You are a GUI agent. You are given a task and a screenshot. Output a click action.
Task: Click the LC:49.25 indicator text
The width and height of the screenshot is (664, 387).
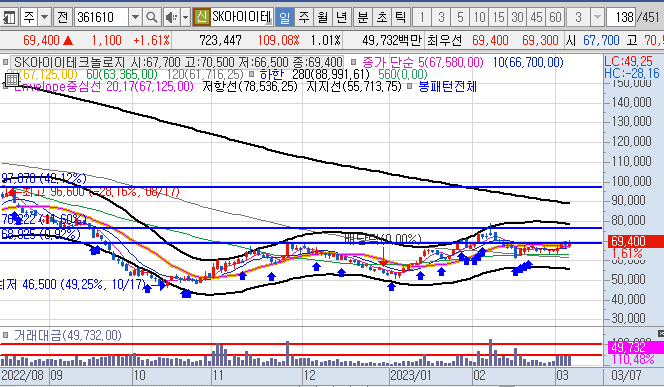(x=628, y=61)
